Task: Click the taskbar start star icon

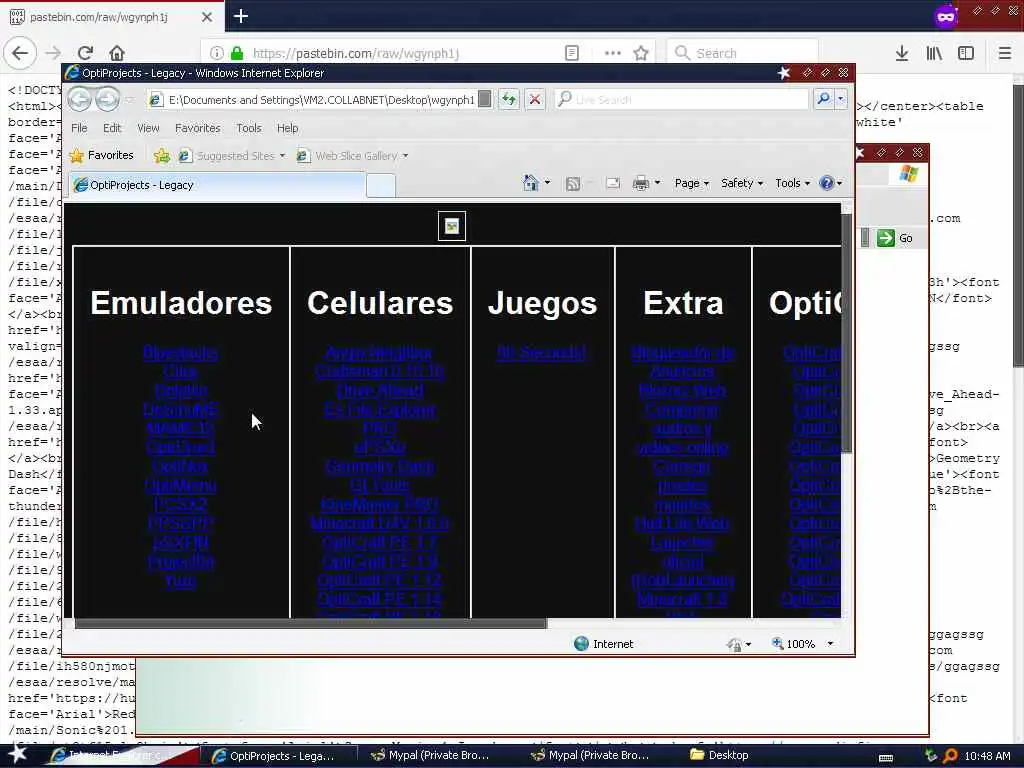Action: point(18,754)
